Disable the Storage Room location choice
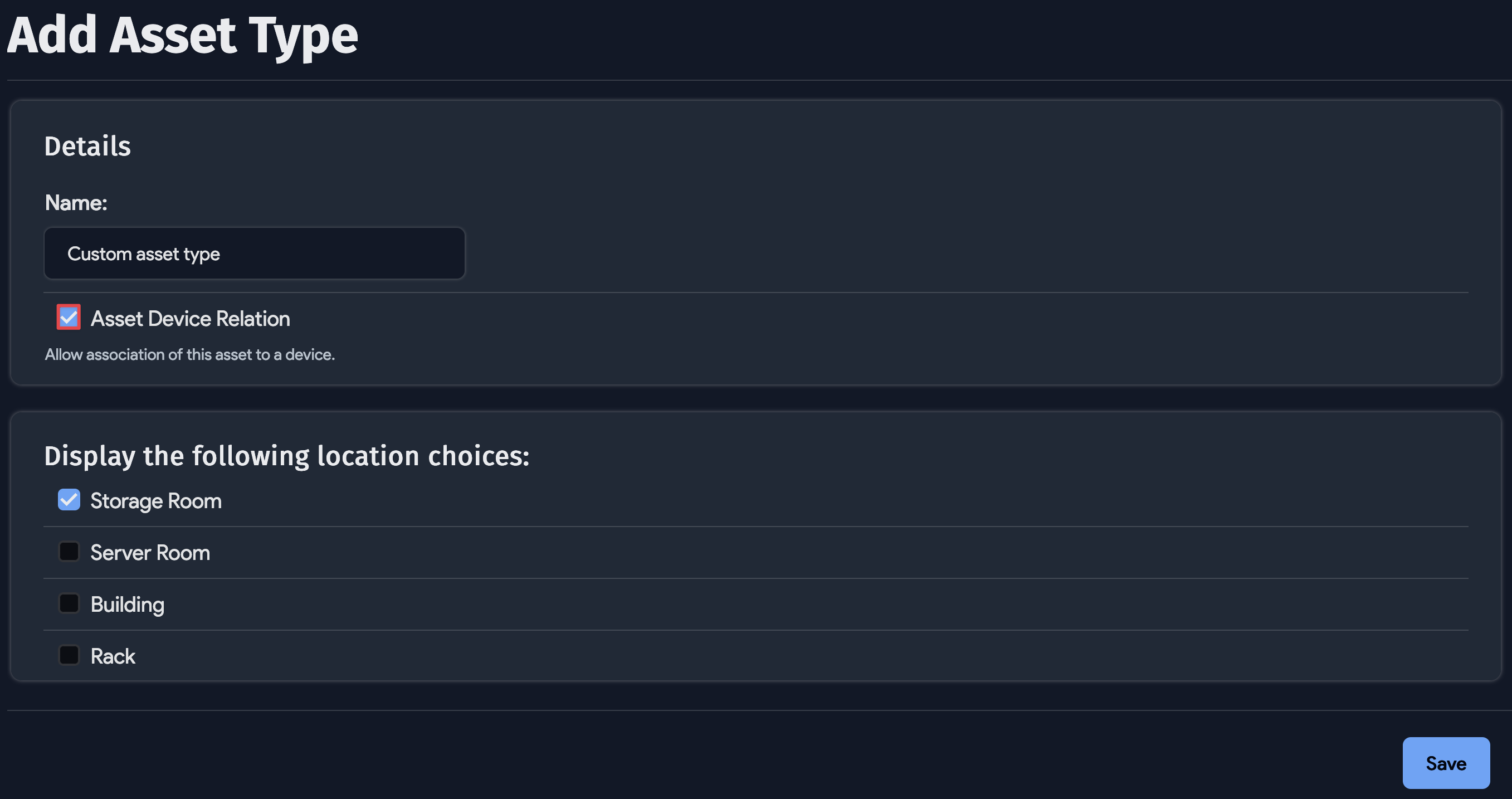1512x799 pixels. click(69, 500)
